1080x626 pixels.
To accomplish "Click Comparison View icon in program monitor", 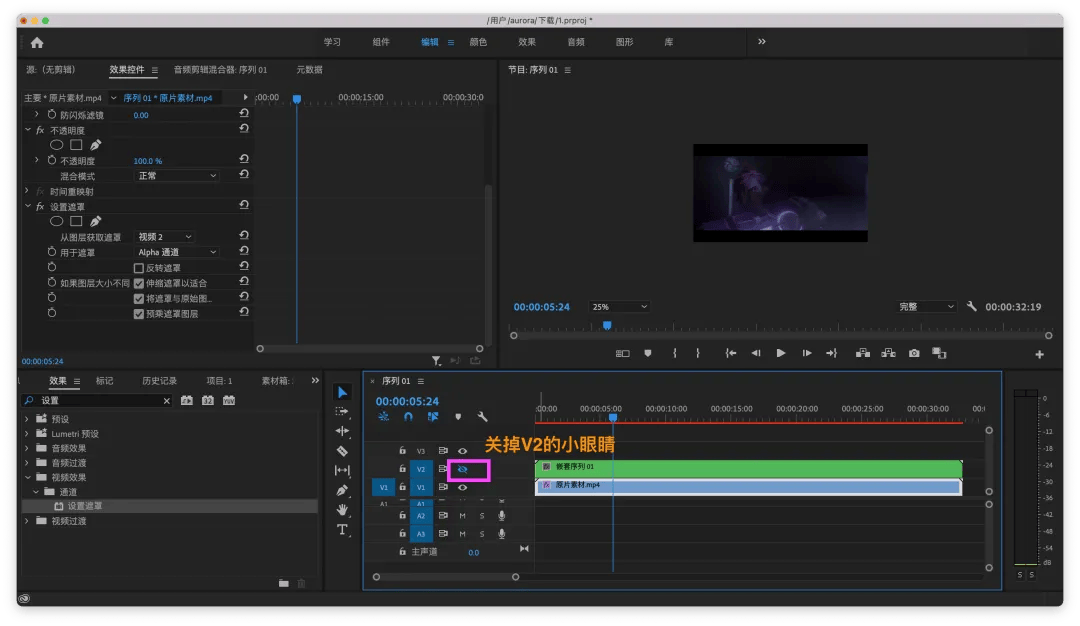I will click(x=939, y=353).
